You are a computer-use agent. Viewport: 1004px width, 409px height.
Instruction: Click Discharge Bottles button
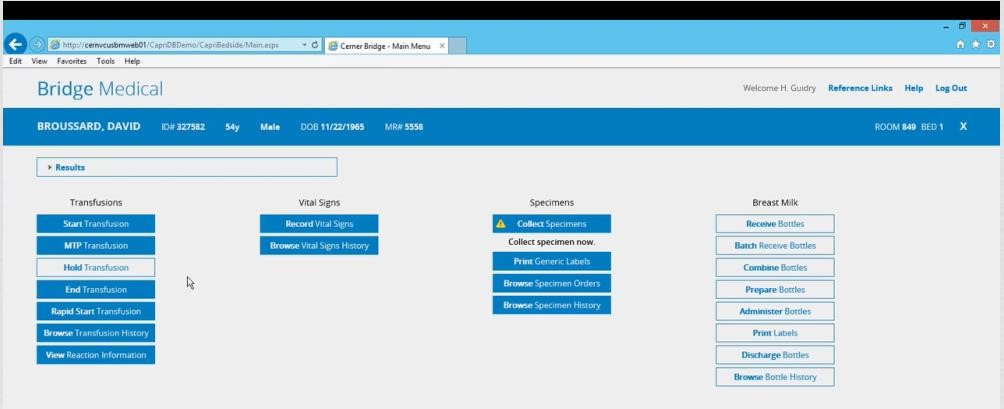coord(775,355)
